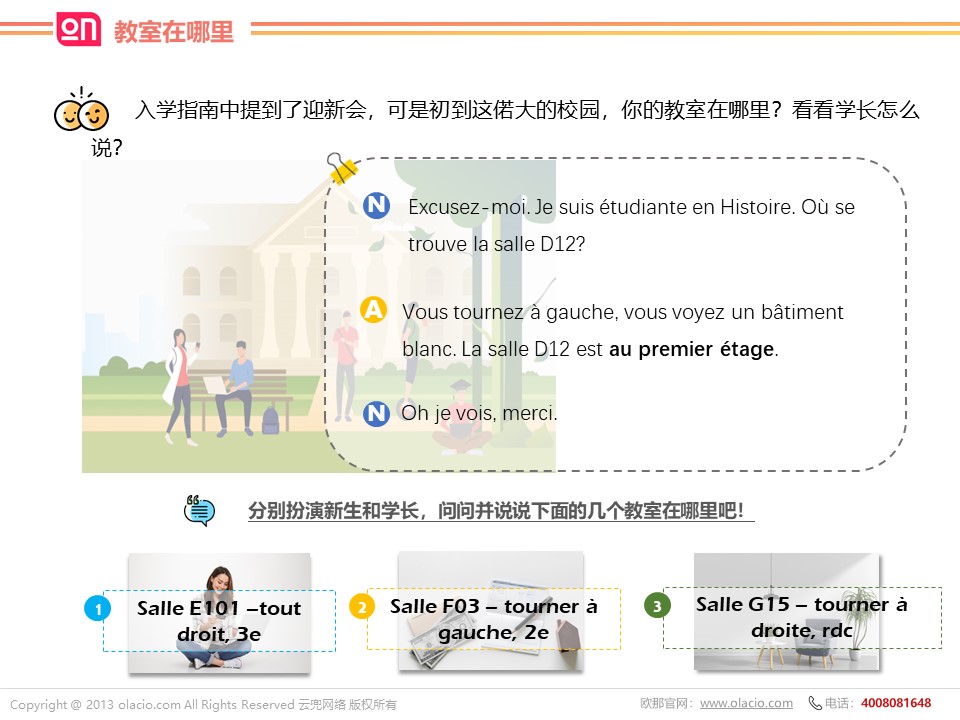Click the yellow binder clip icon
This screenshot has width=960, height=720.
342,168
